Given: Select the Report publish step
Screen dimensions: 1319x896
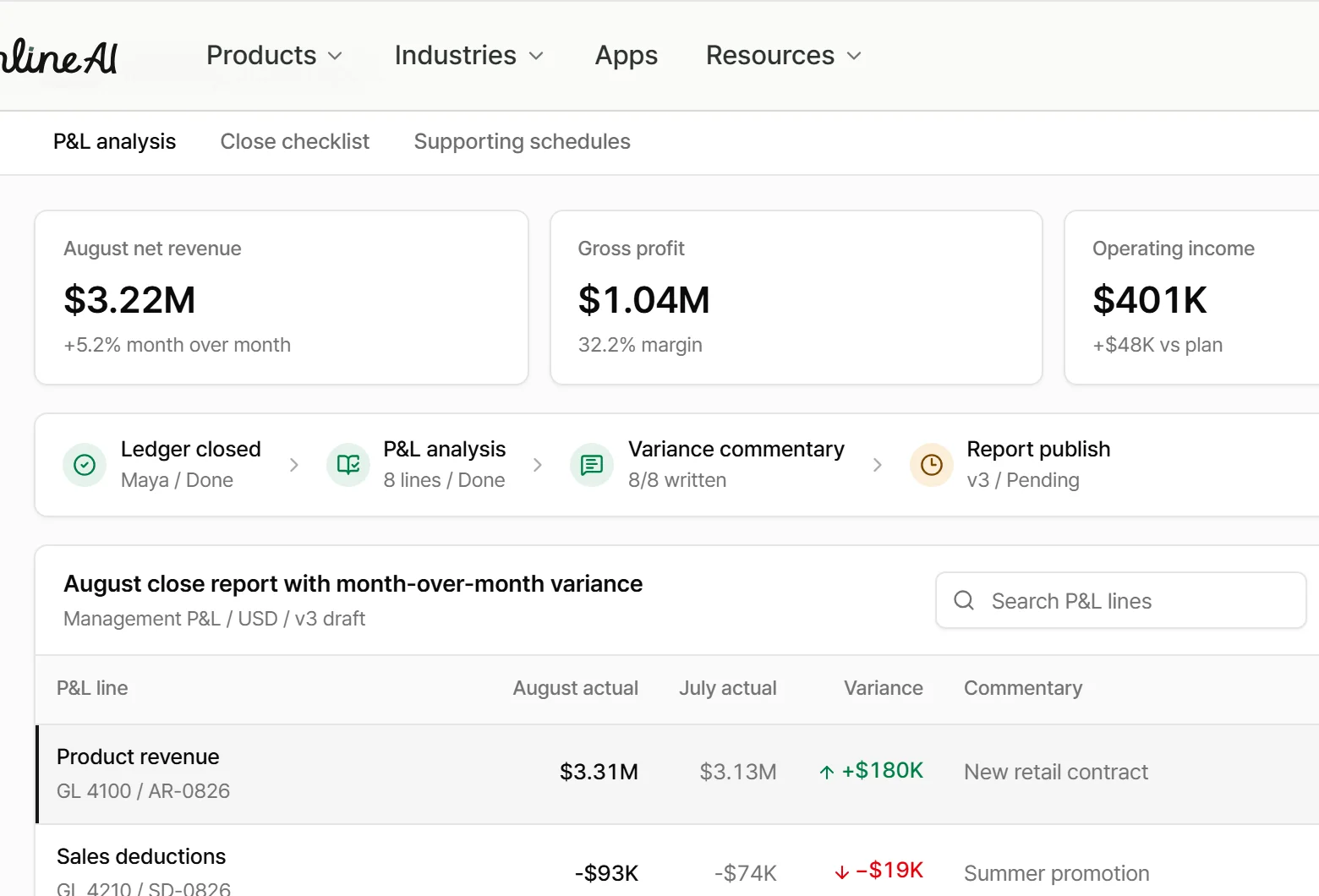Looking at the screenshot, I should [1010, 465].
